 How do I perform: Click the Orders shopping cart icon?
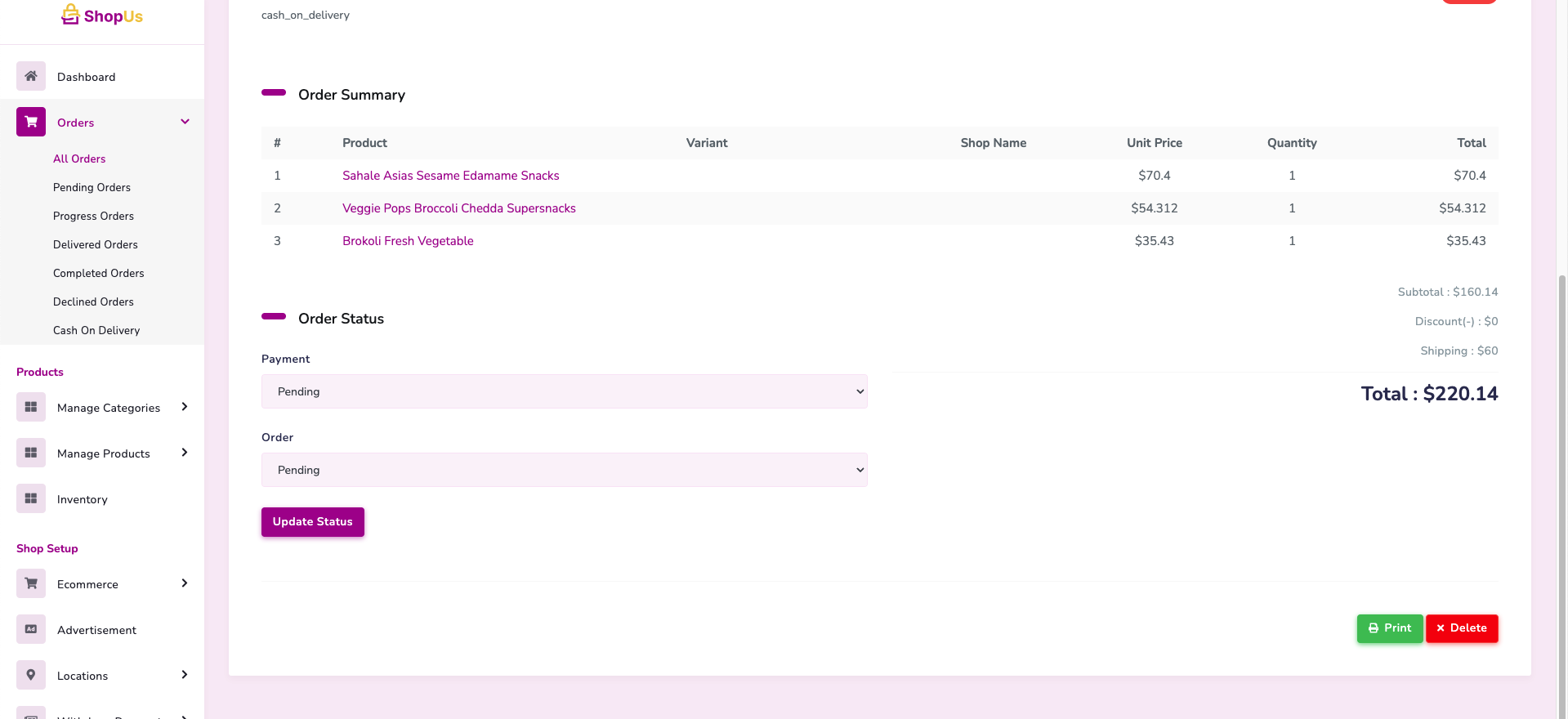point(31,122)
